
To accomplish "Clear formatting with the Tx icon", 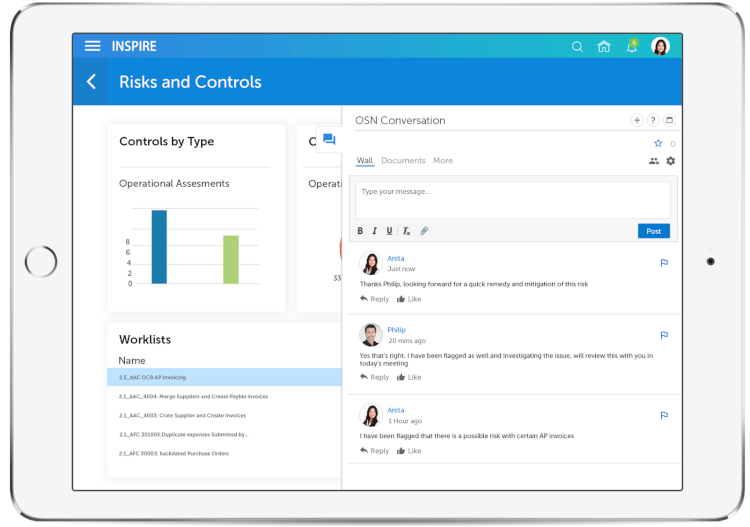I will tap(406, 231).
